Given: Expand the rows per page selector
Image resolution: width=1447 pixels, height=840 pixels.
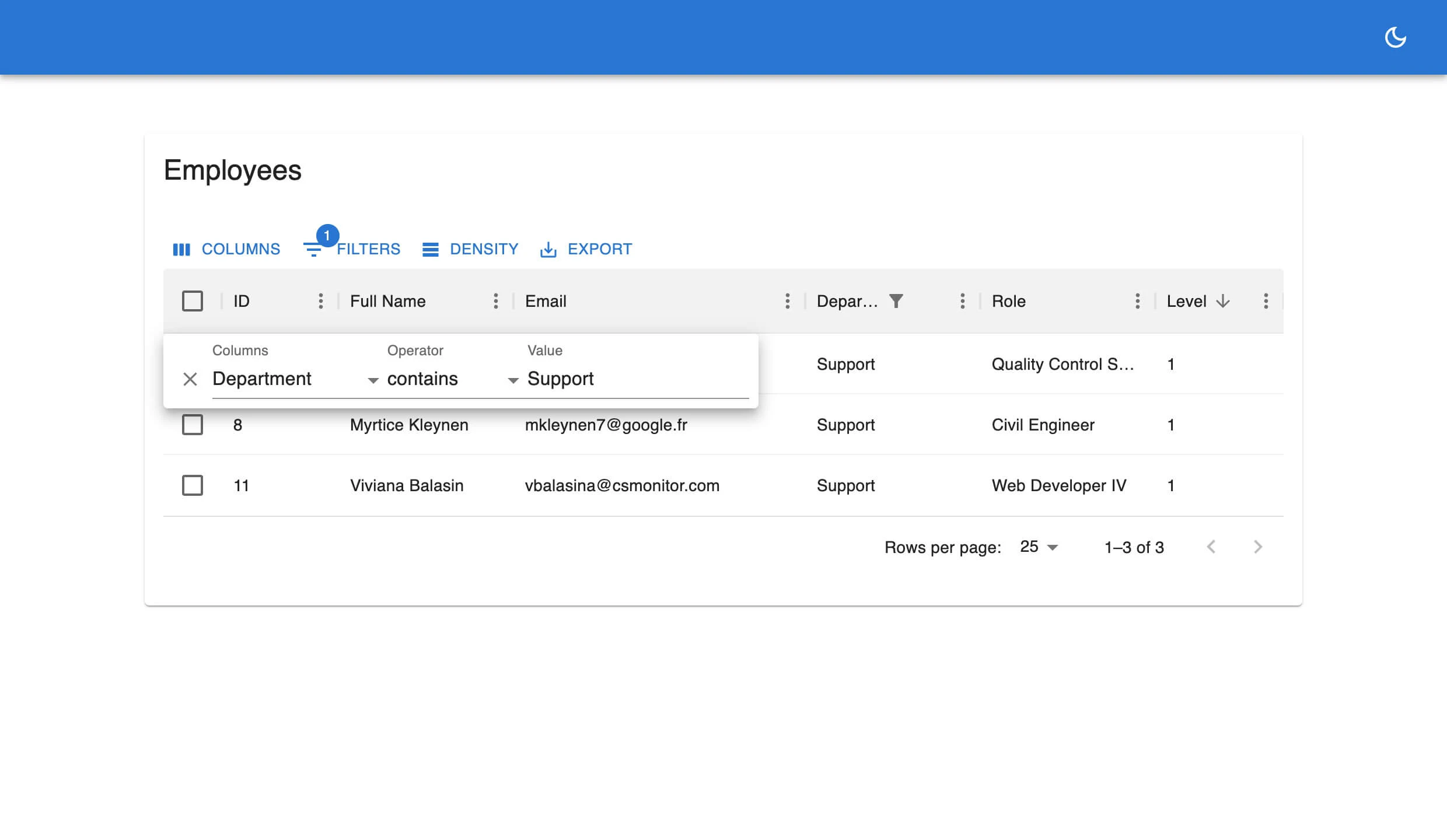Looking at the screenshot, I should pos(1039,547).
